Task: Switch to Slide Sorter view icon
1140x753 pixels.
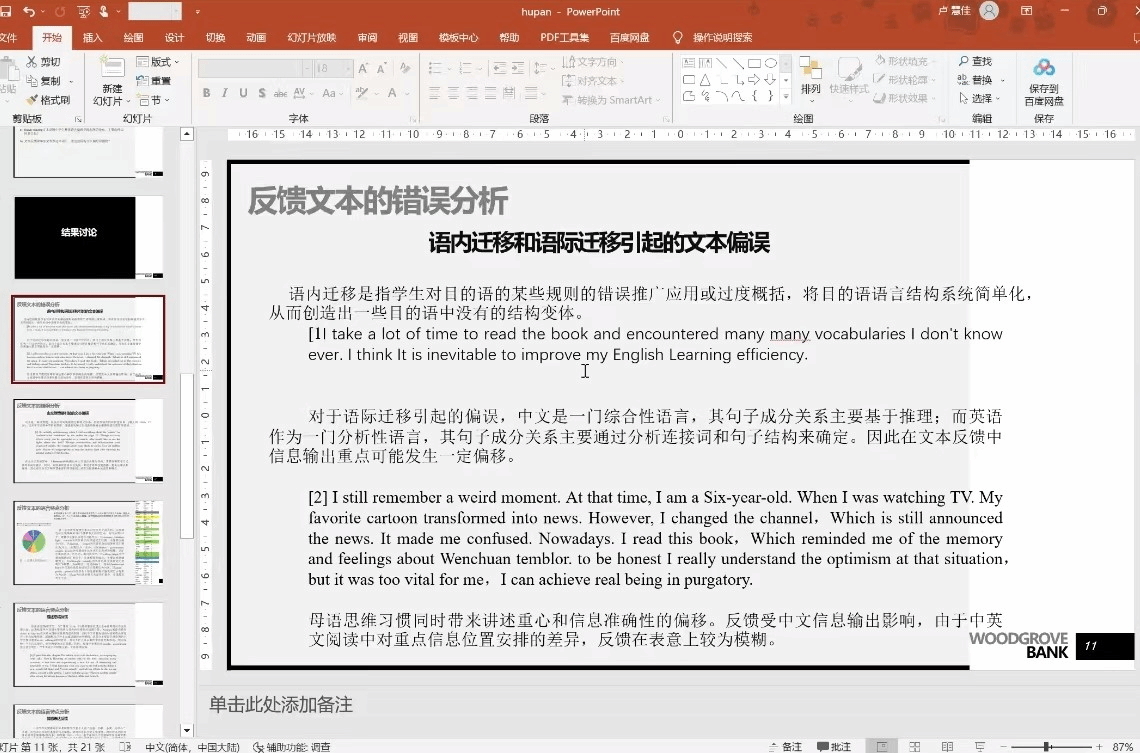Action: pos(915,746)
